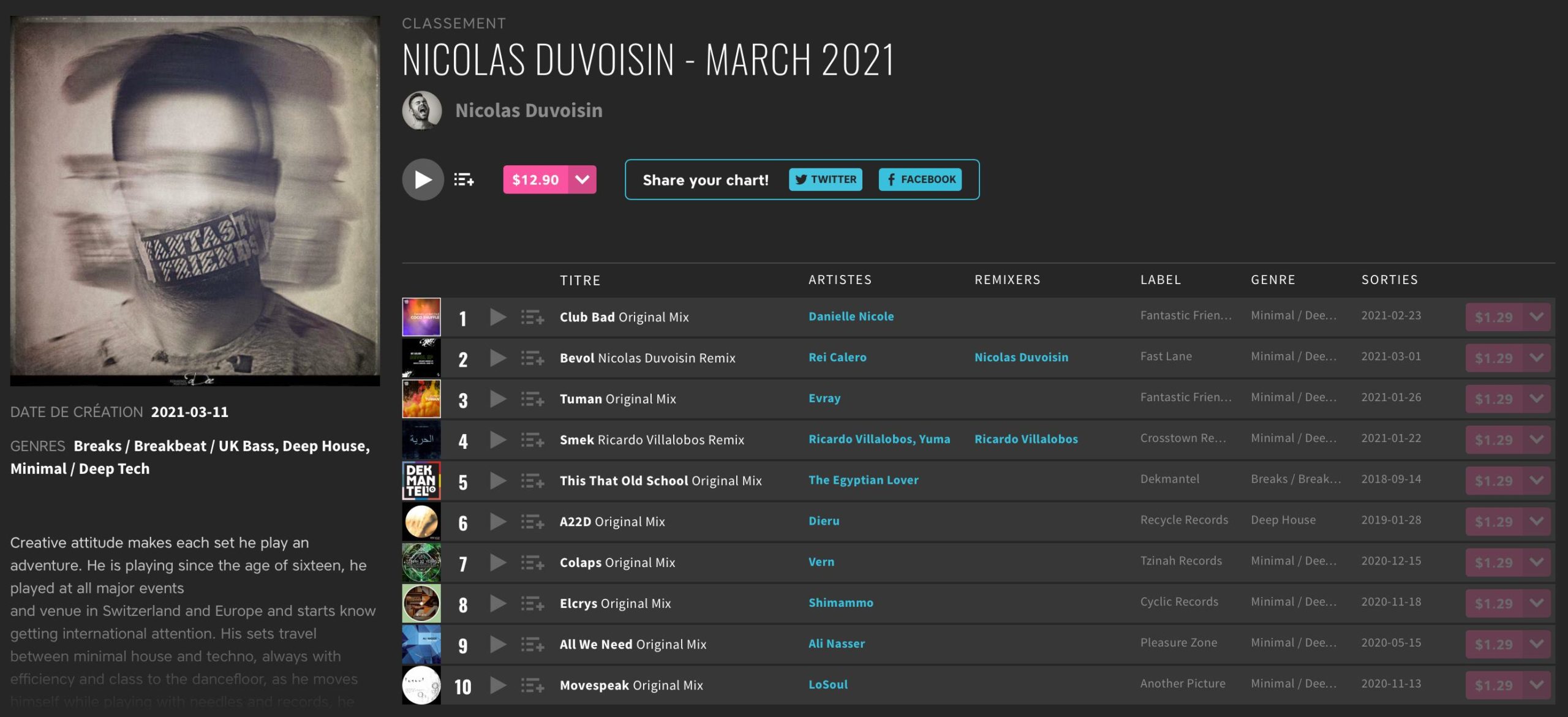Expand price options for Colaps
The image size is (1568, 717).
click(x=1536, y=563)
